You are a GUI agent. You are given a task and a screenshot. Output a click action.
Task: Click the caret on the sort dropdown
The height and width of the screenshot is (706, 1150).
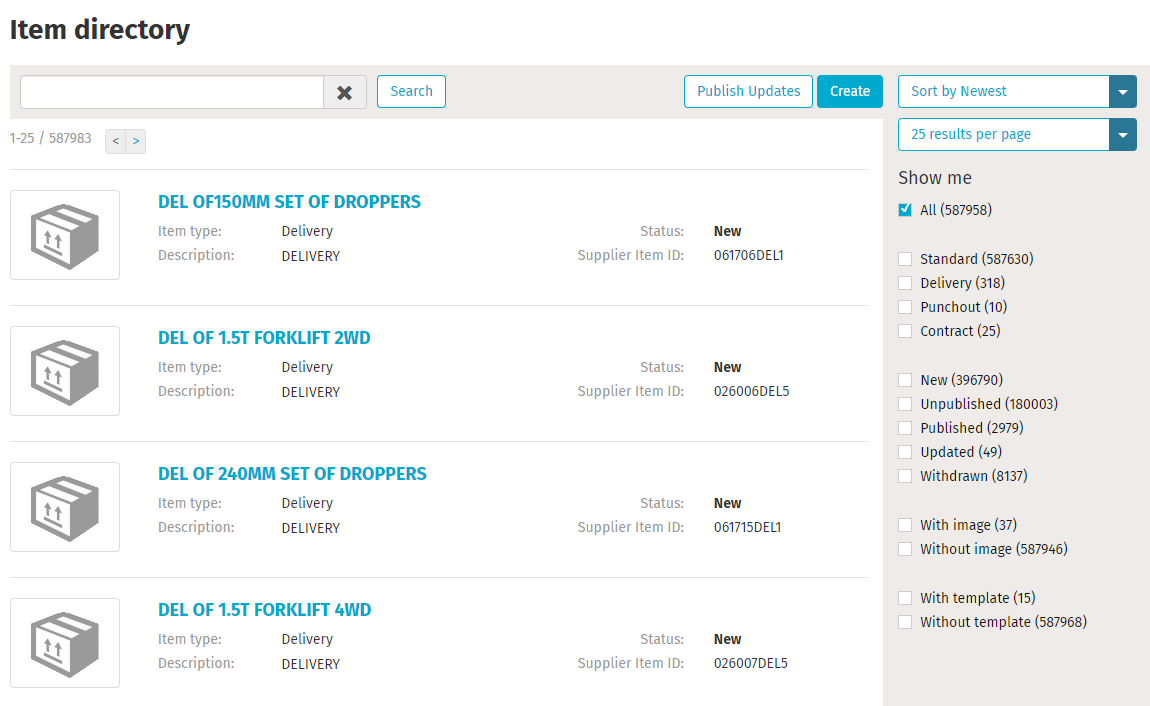tap(1123, 91)
